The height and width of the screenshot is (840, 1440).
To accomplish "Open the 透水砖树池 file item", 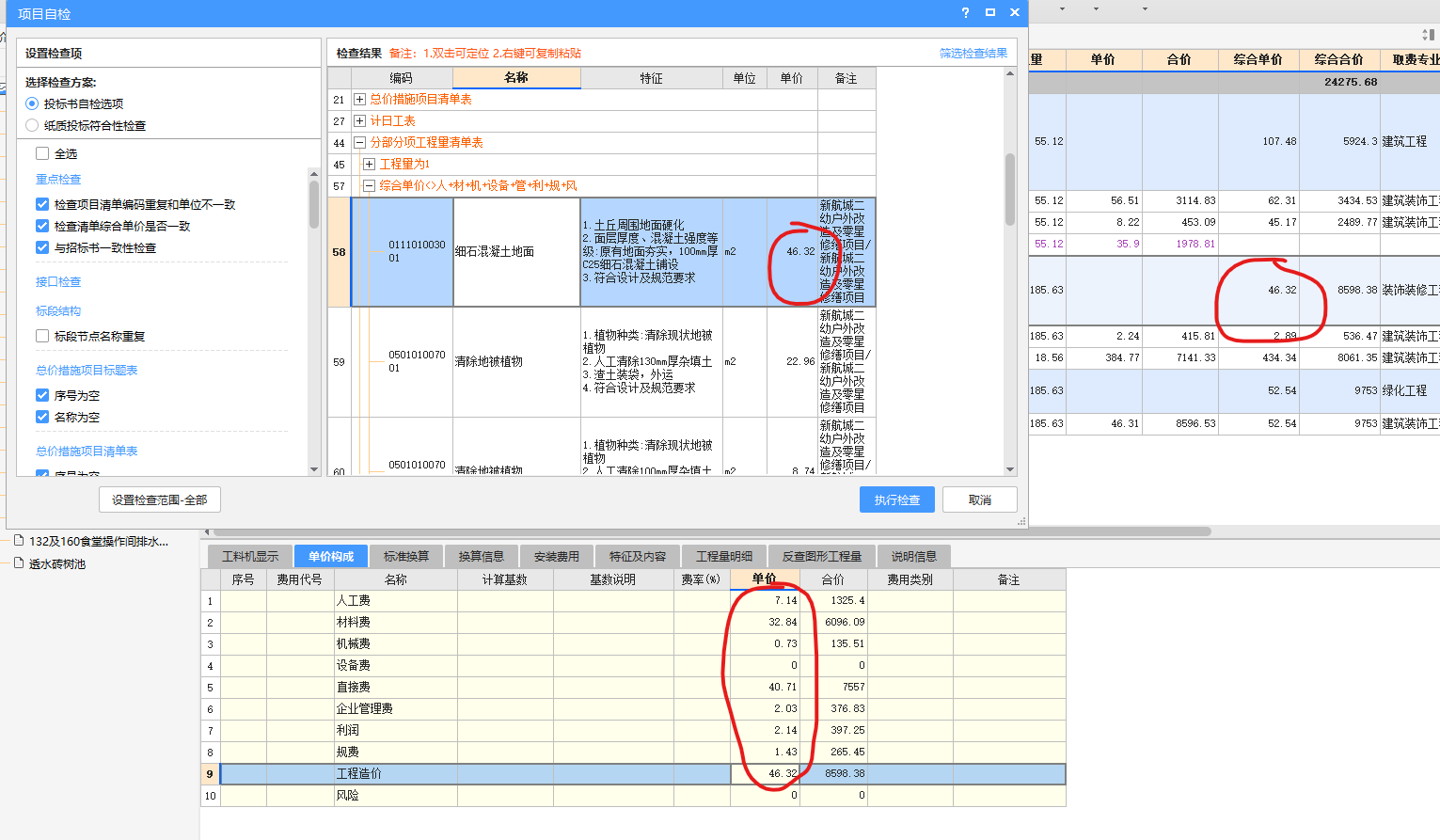I will pos(49,563).
